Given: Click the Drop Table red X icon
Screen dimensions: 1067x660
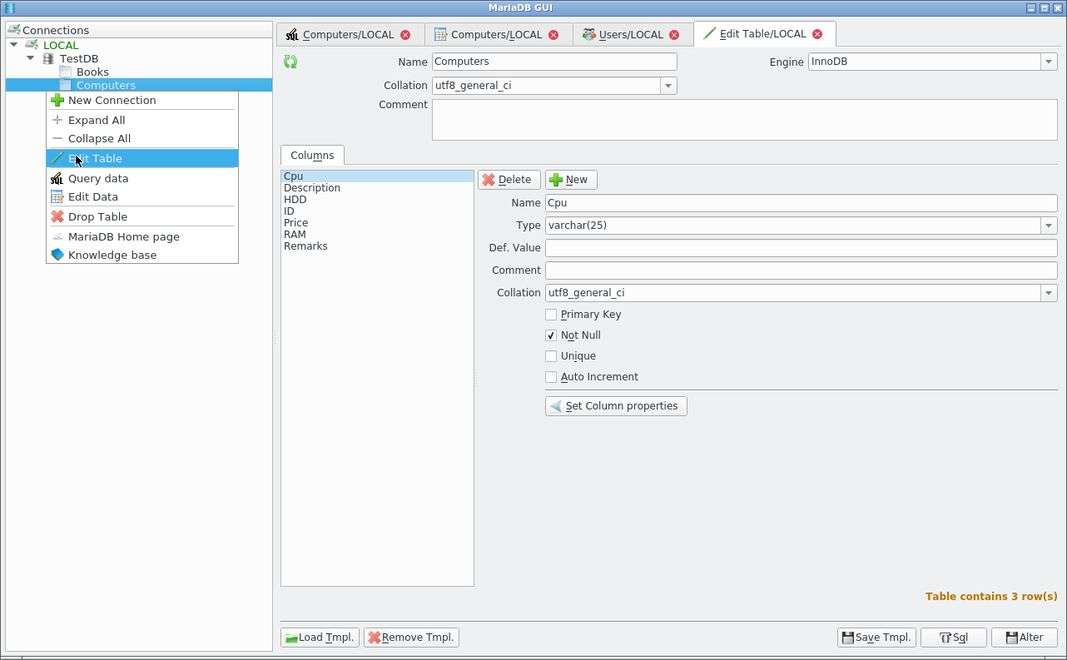Looking at the screenshot, I should (57, 217).
